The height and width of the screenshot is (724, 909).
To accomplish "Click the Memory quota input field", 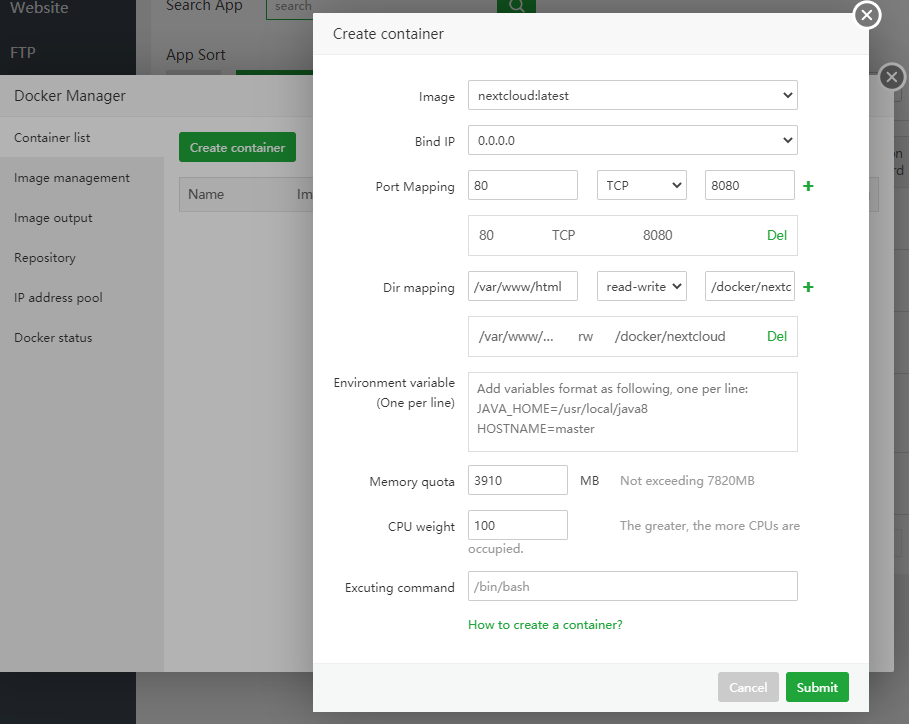I will pos(517,481).
